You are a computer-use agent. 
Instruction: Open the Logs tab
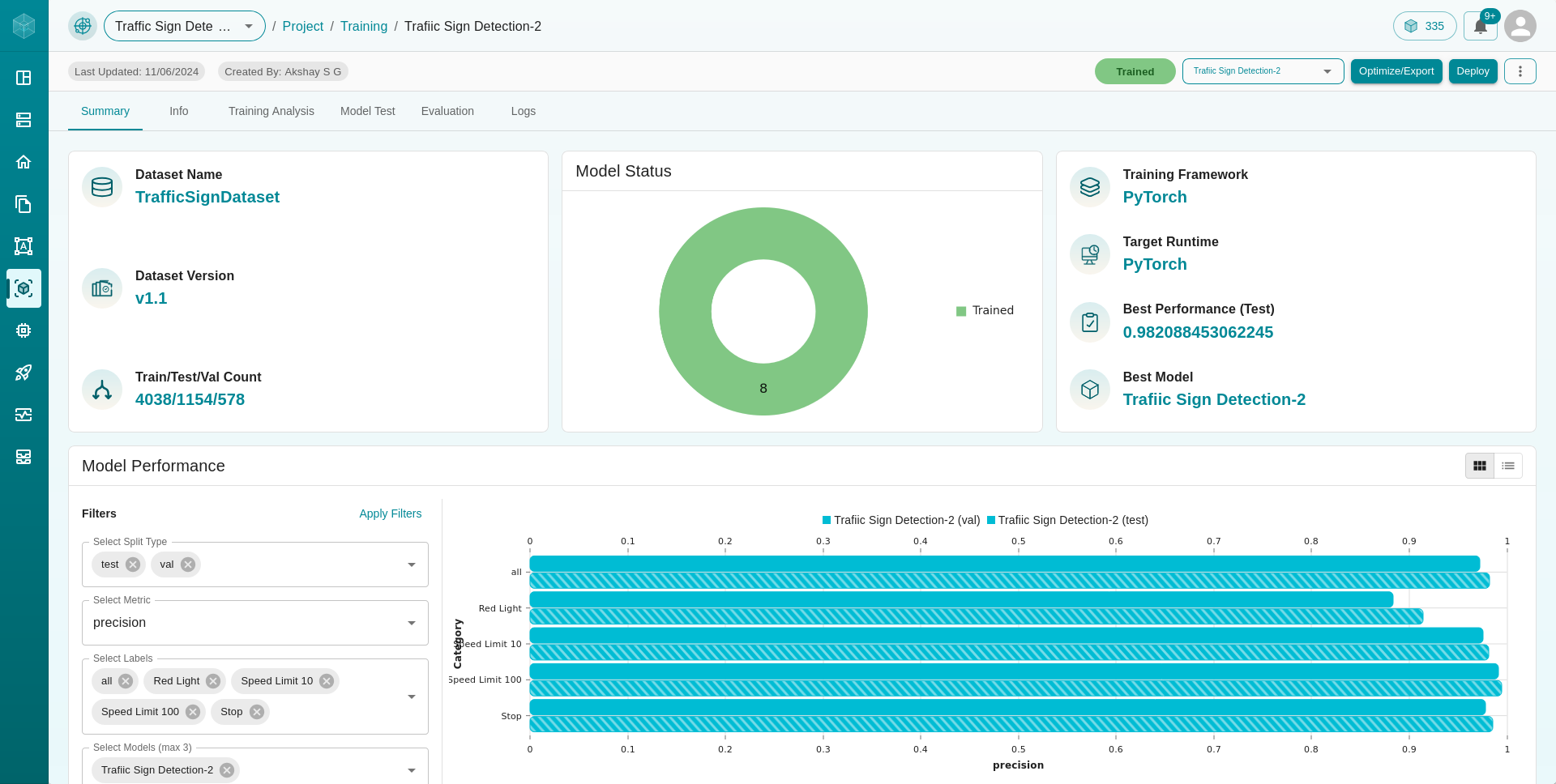click(524, 111)
